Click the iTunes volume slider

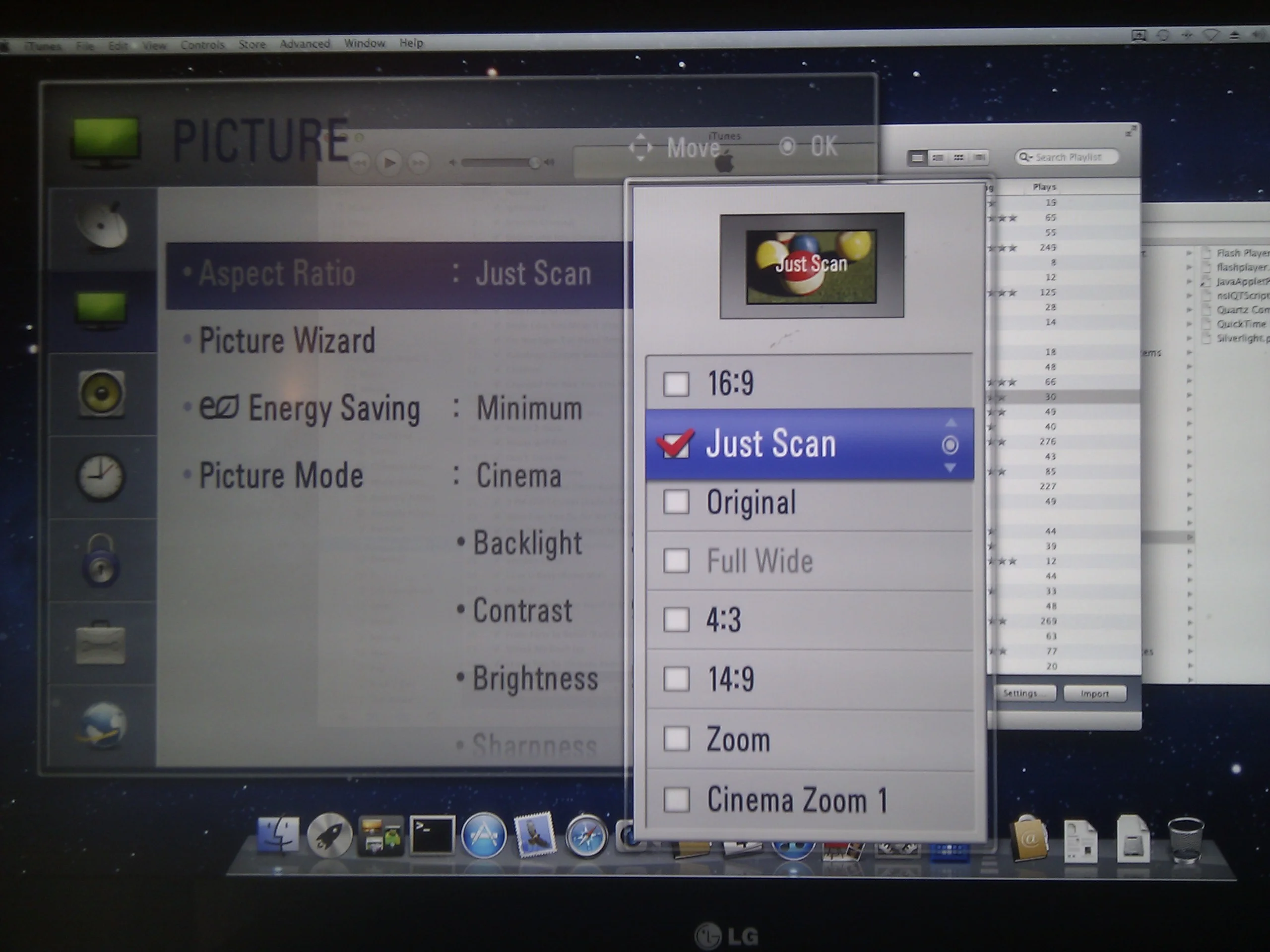click(x=499, y=163)
